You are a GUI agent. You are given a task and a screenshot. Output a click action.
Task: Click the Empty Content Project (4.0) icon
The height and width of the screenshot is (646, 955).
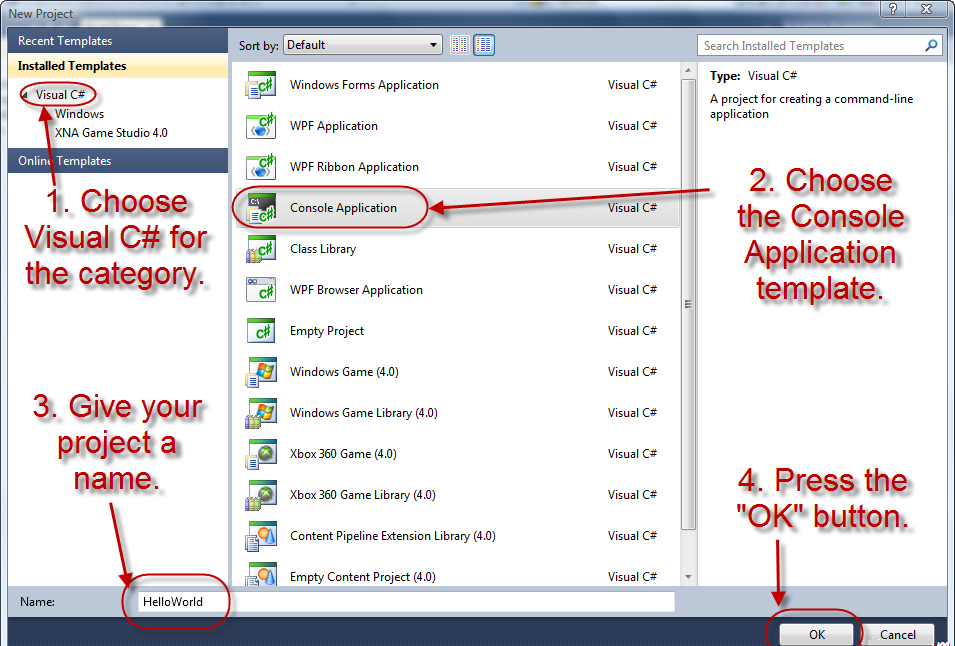coord(261,574)
